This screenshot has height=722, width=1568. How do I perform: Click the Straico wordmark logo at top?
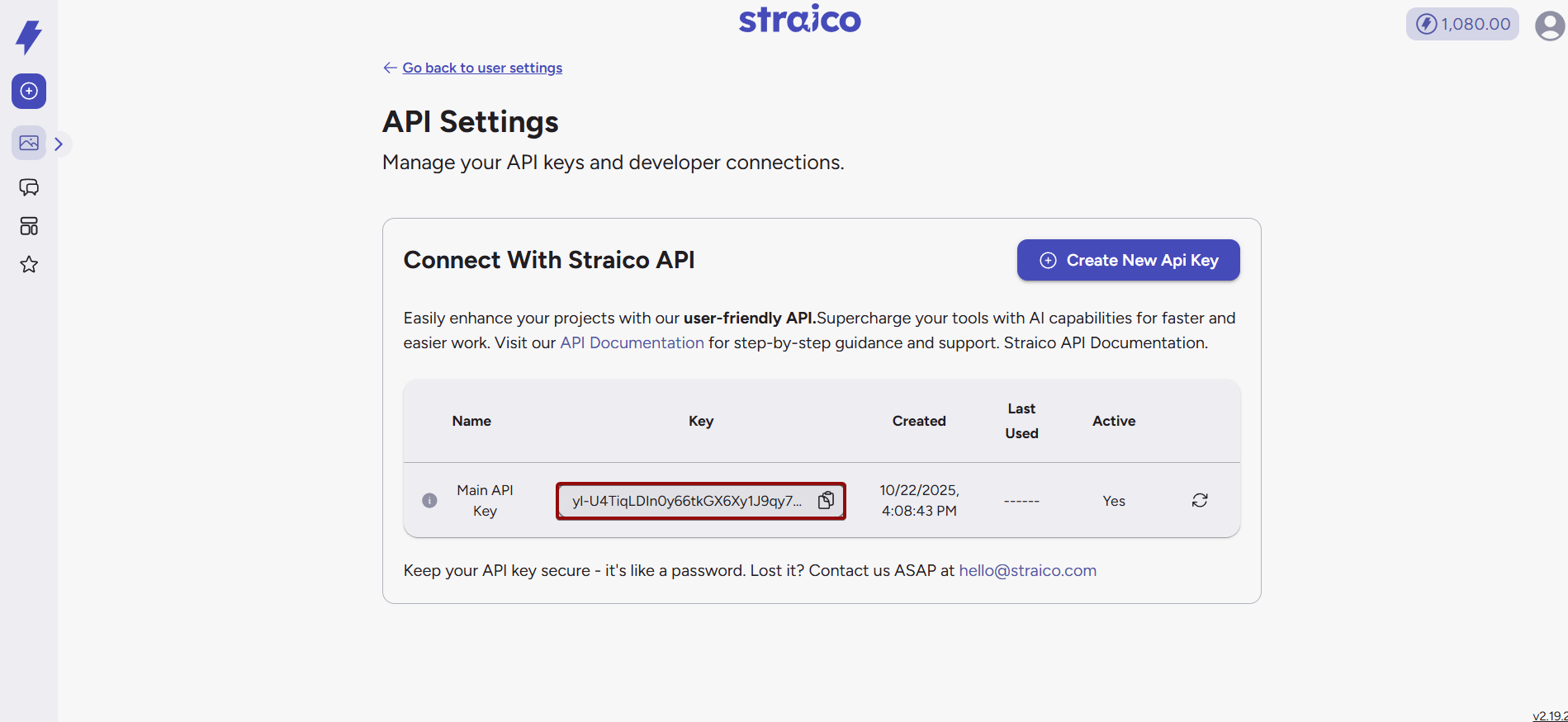point(799,20)
